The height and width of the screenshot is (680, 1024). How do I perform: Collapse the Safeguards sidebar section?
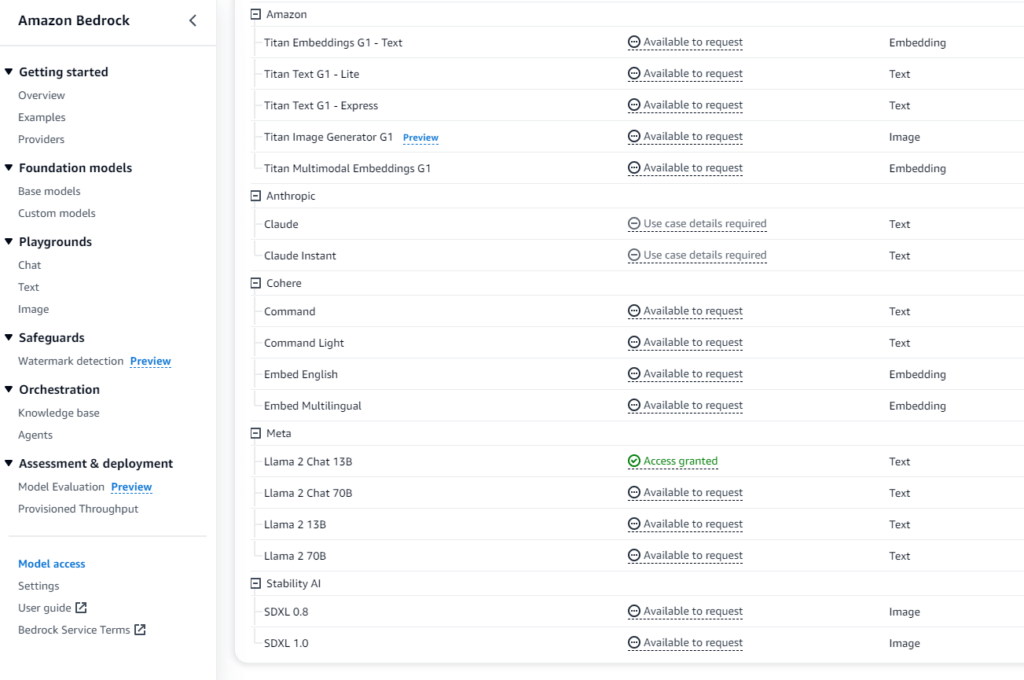8,338
